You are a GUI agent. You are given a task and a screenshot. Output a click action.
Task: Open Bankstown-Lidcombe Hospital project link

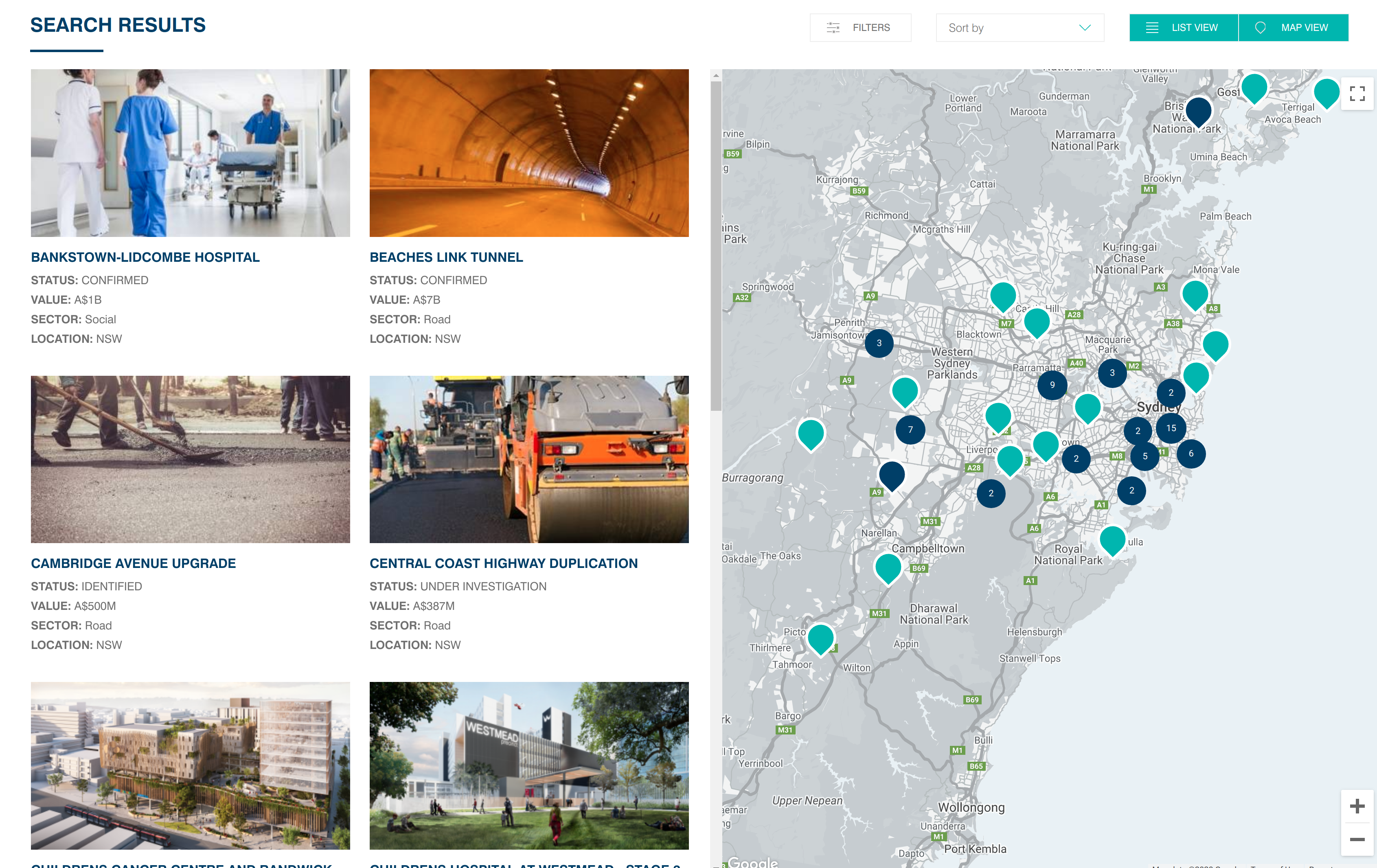tap(145, 257)
